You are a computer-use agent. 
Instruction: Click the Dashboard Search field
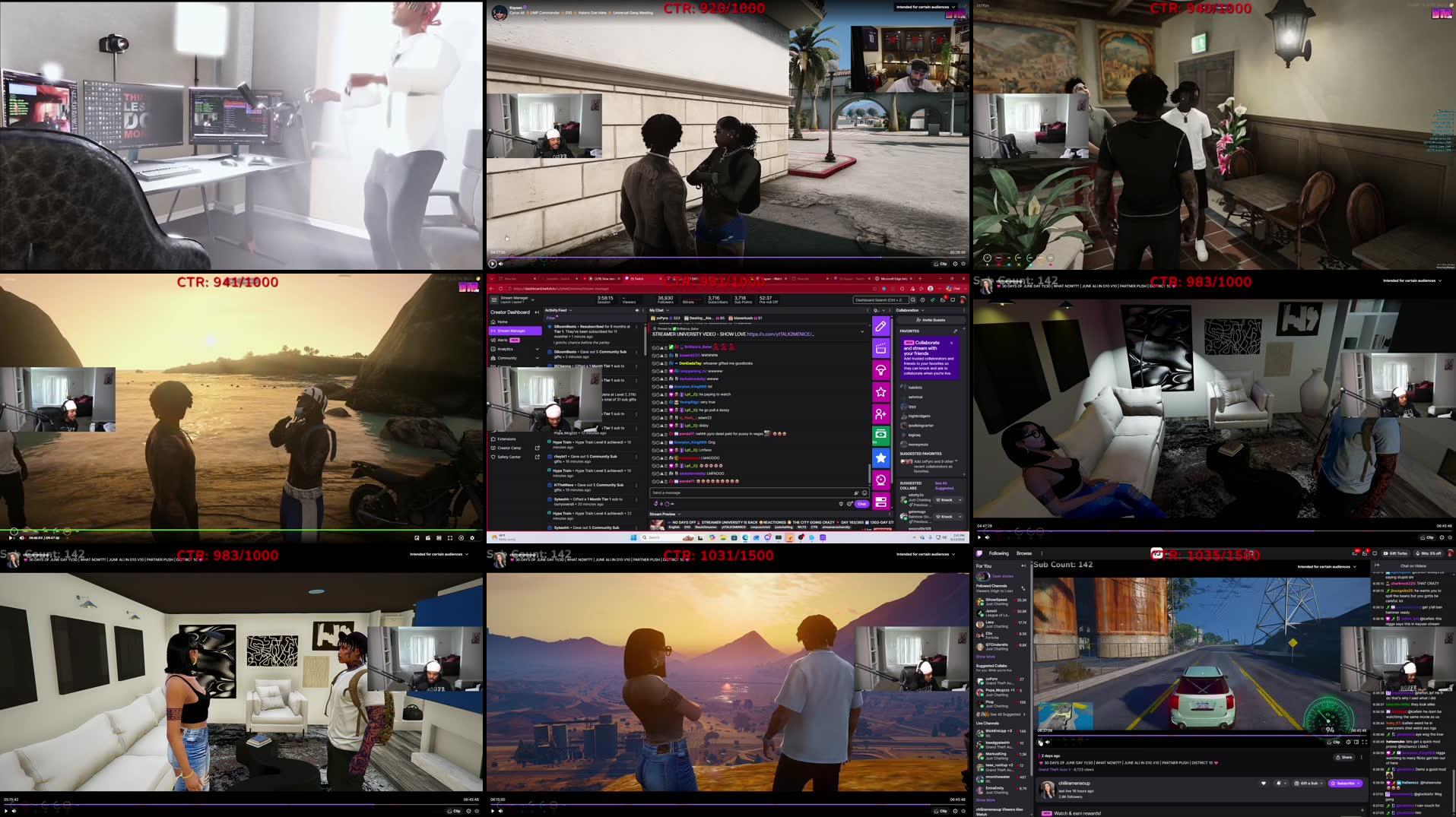pos(880,300)
